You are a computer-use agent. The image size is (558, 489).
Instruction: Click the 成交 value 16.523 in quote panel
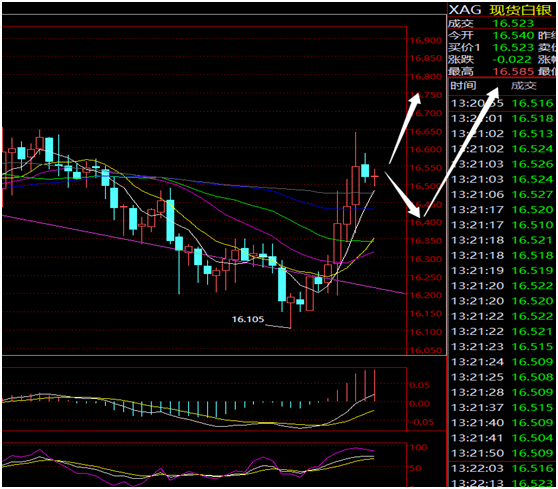tap(513, 23)
